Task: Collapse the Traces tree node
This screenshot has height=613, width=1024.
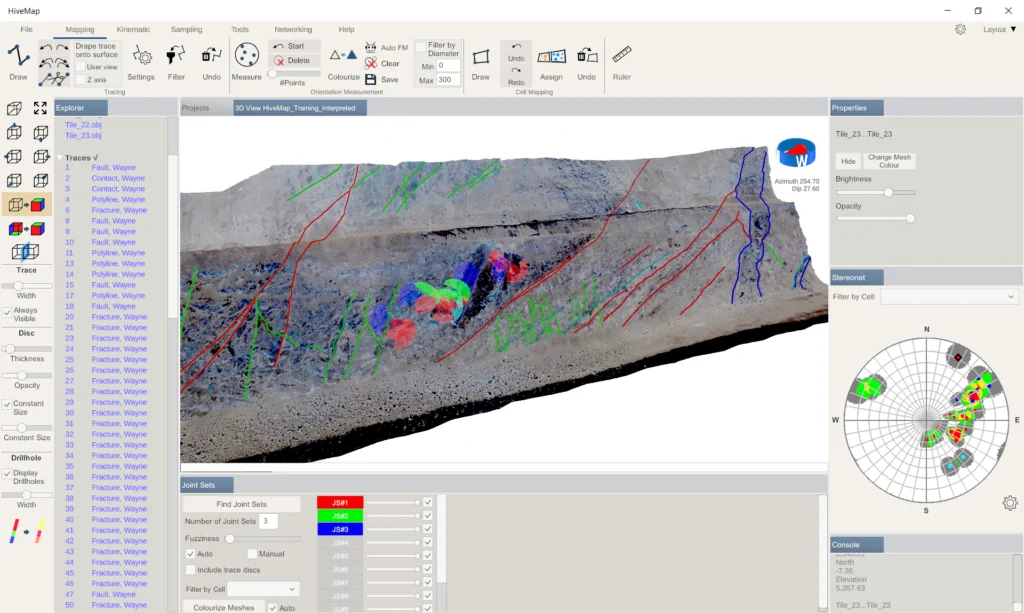Action: [59, 158]
